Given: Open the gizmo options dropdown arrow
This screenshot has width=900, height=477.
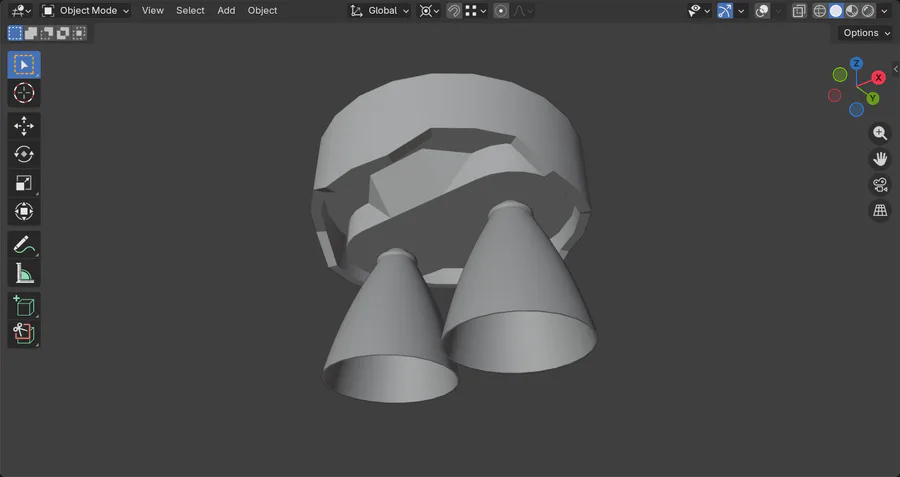Looking at the screenshot, I should click(x=741, y=10).
